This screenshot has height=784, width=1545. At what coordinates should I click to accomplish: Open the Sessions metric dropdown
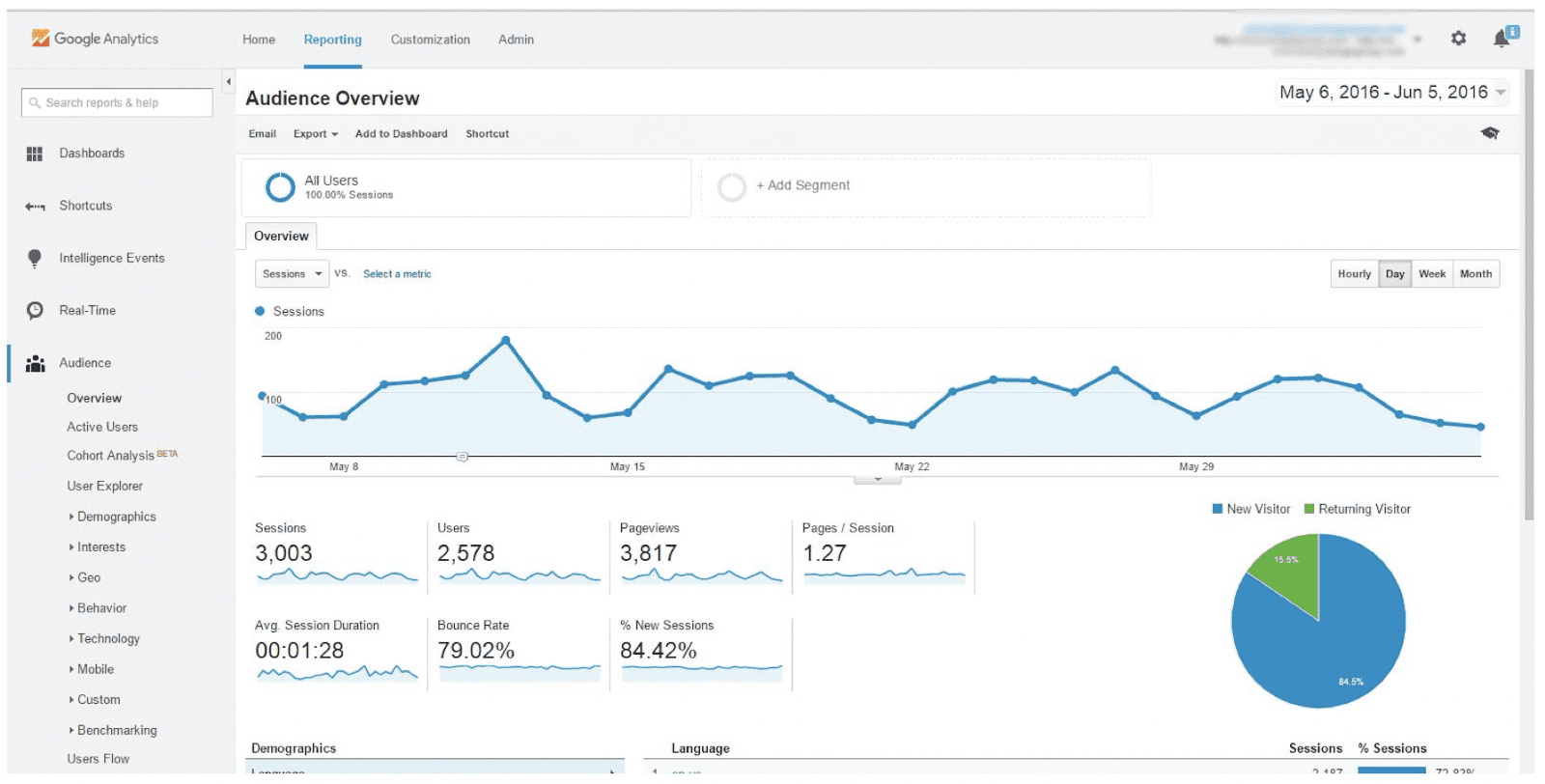coord(292,274)
